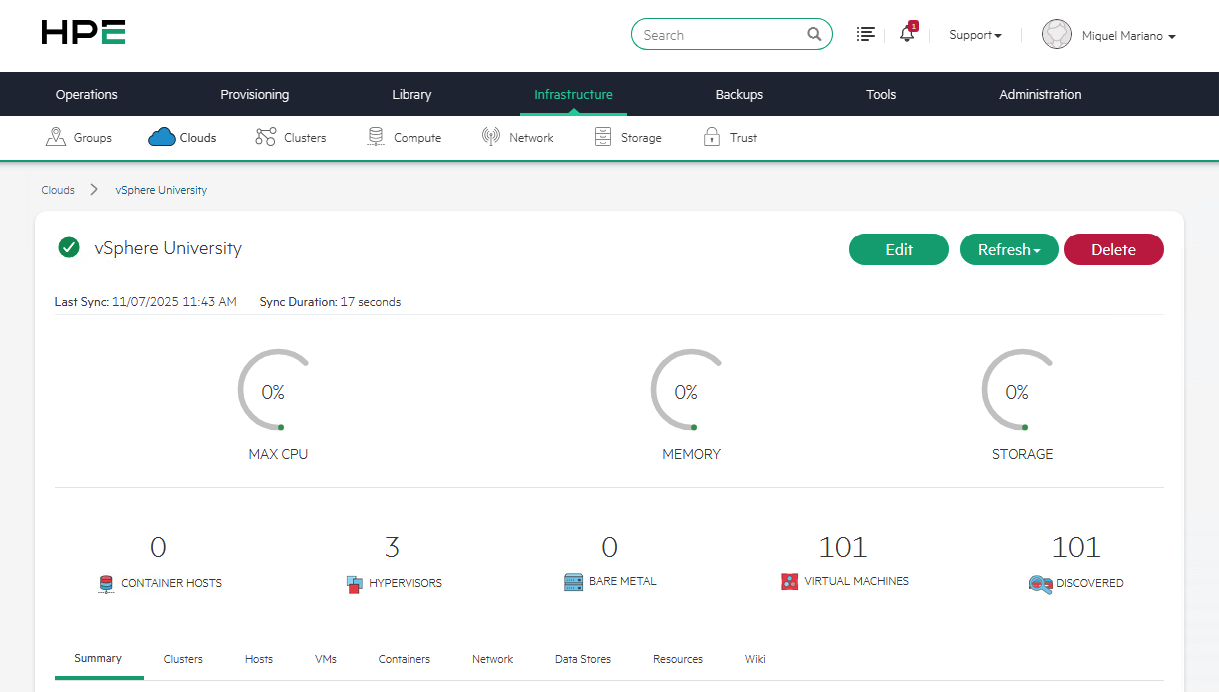Screen dimensions: 1219x692
Task: Switch to the Clusters tab
Action: [x=183, y=659]
